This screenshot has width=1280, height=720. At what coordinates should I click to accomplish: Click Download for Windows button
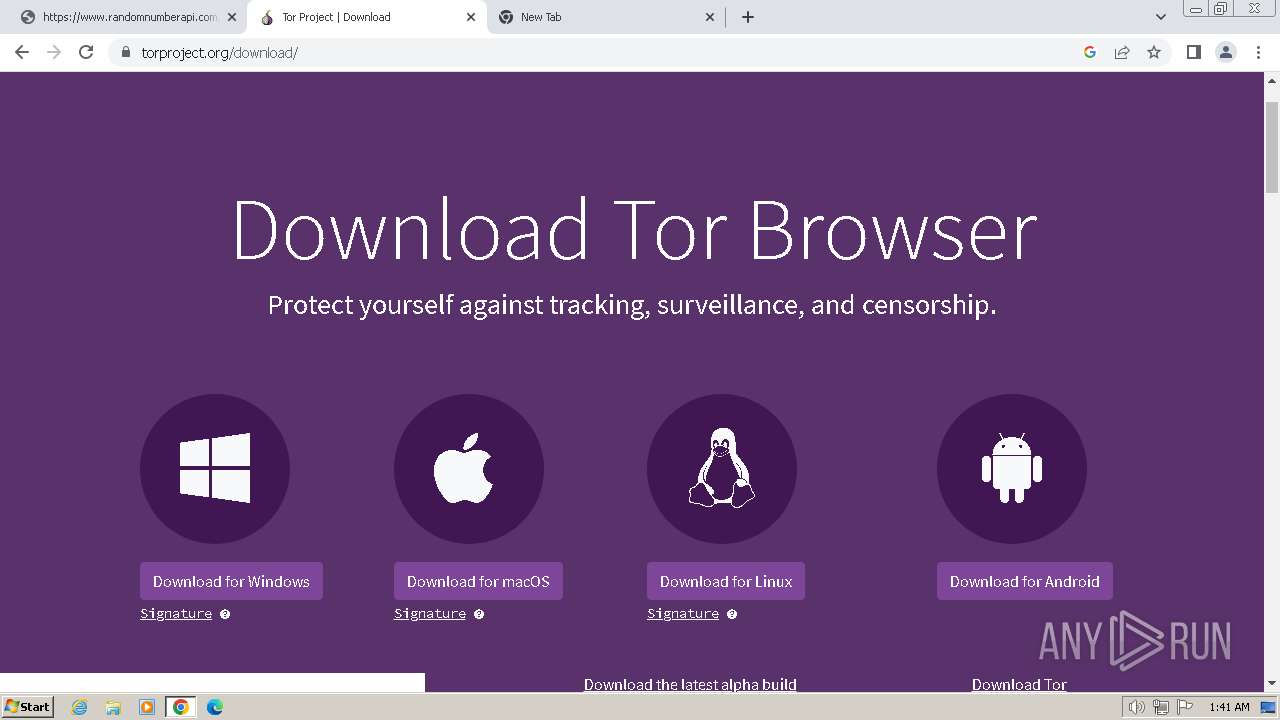coord(231,581)
